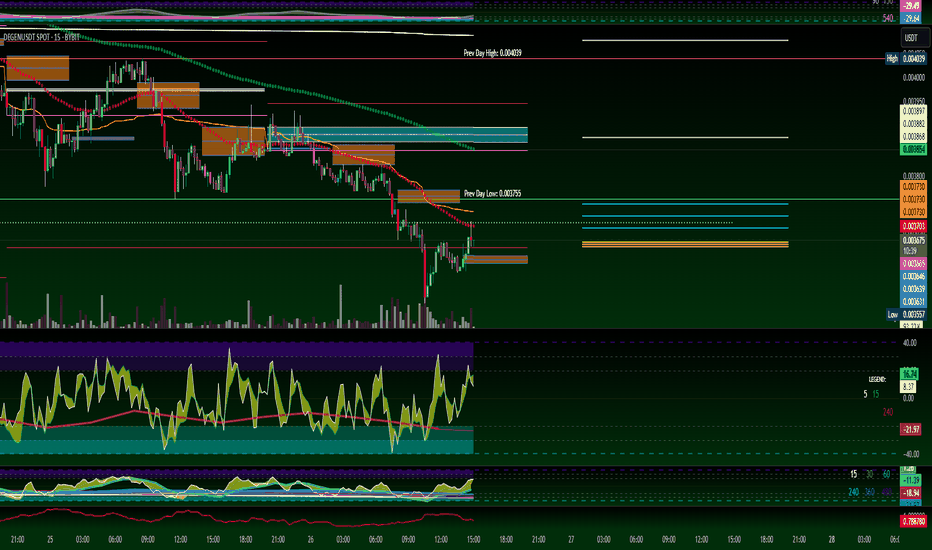The image size is (932, 550).
Task: Click the green 16.24 oscillator value label
Action: tap(909, 374)
